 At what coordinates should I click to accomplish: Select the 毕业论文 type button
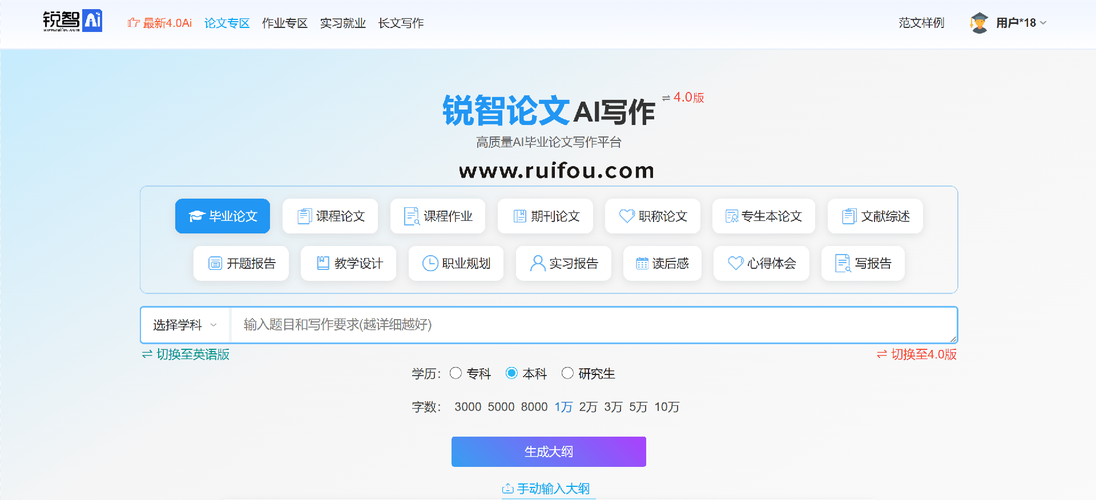tap(222, 216)
